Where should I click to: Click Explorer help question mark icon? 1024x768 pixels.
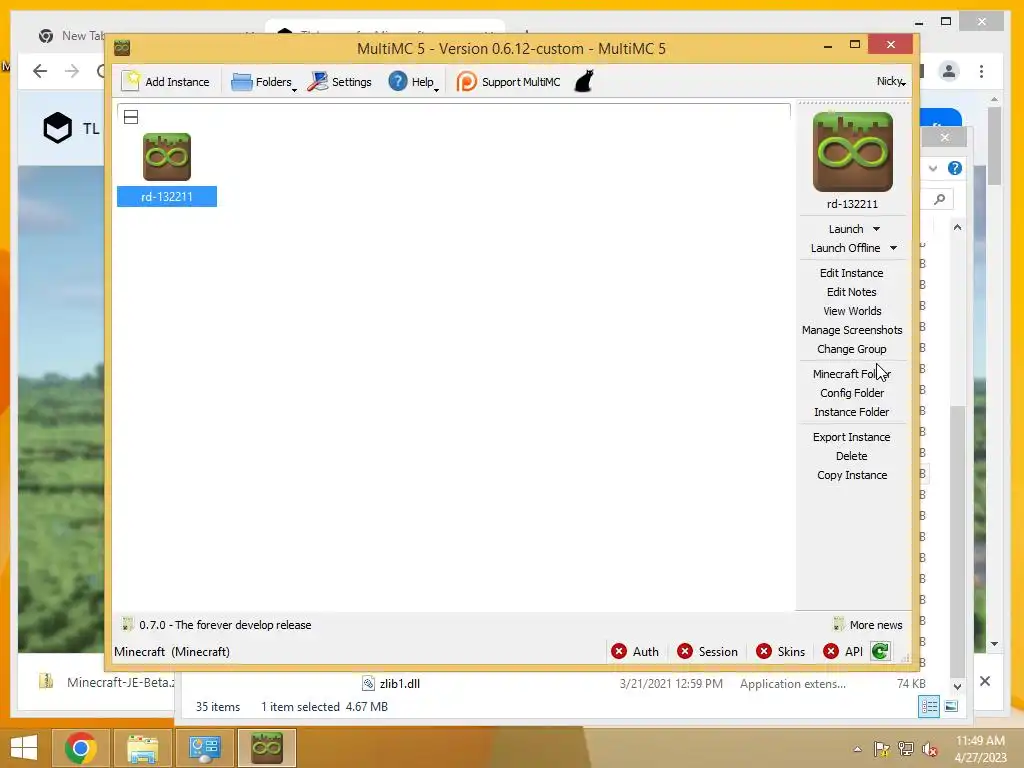tap(955, 168)
